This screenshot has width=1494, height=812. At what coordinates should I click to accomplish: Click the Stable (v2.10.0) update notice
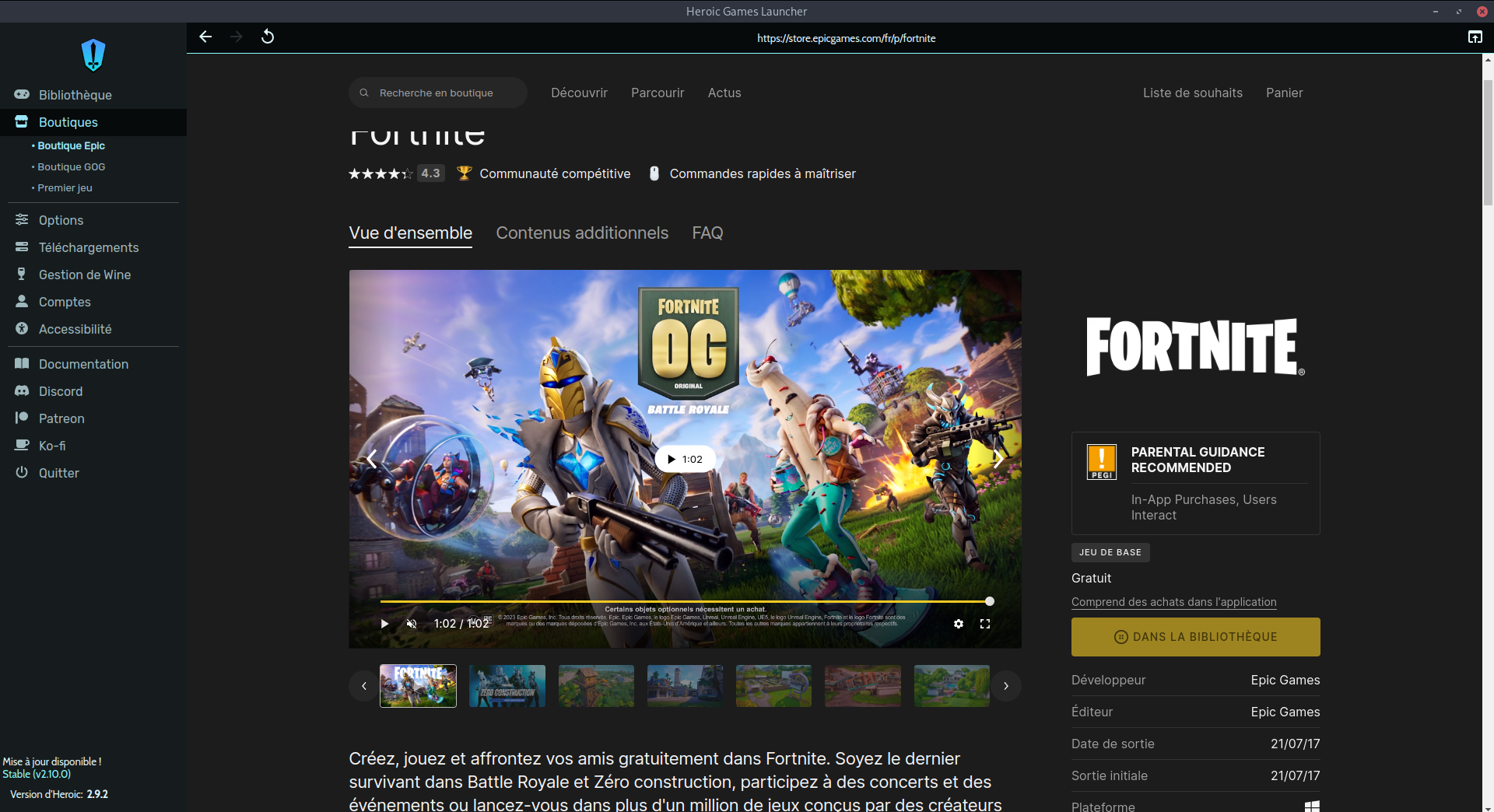pos(37,774)
